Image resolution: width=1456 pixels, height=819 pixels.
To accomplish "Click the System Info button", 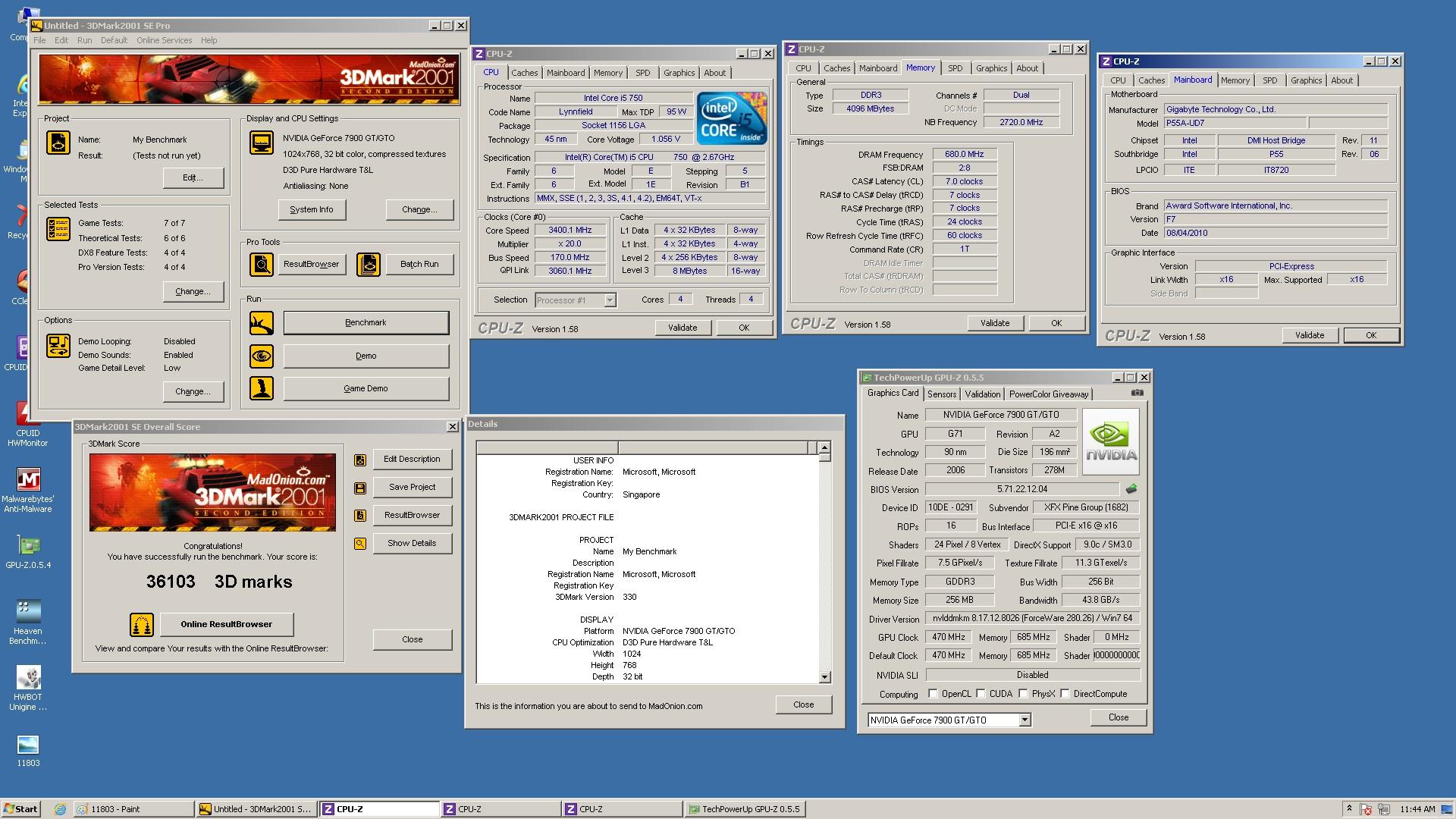I will click(311, 210).
